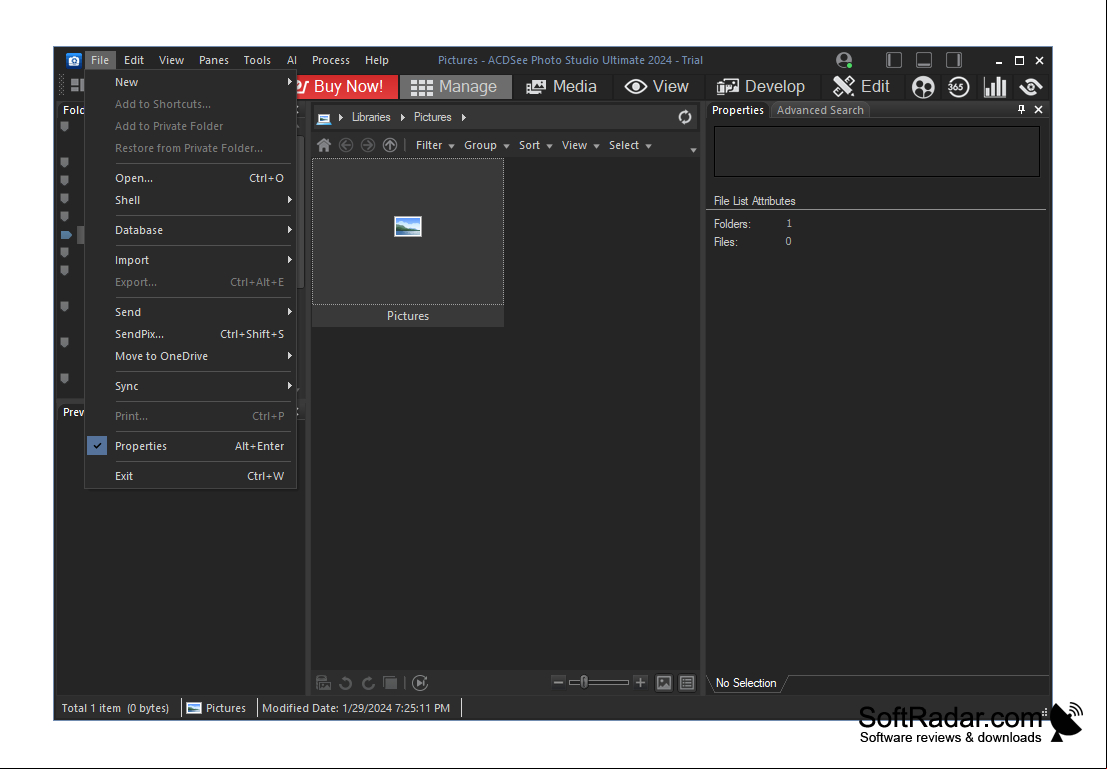The height and width of the screenshot is (769, 1107).
Task: Close the Properties pane
Action: click(x=1039, y=109)
